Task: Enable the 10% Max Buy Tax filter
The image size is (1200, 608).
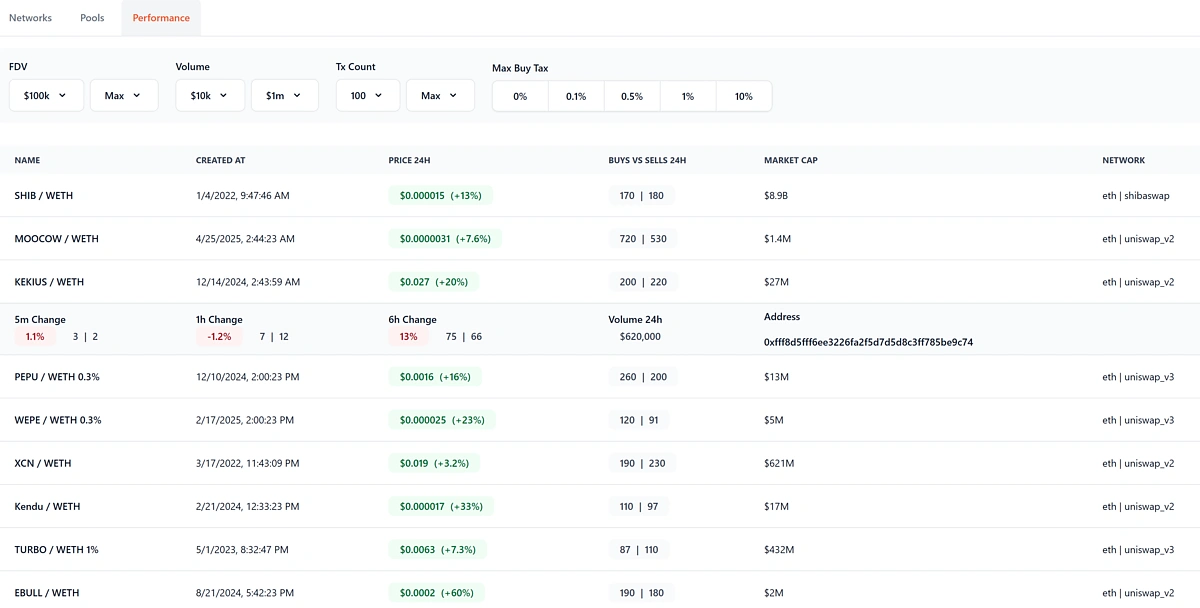Action: 743,95
